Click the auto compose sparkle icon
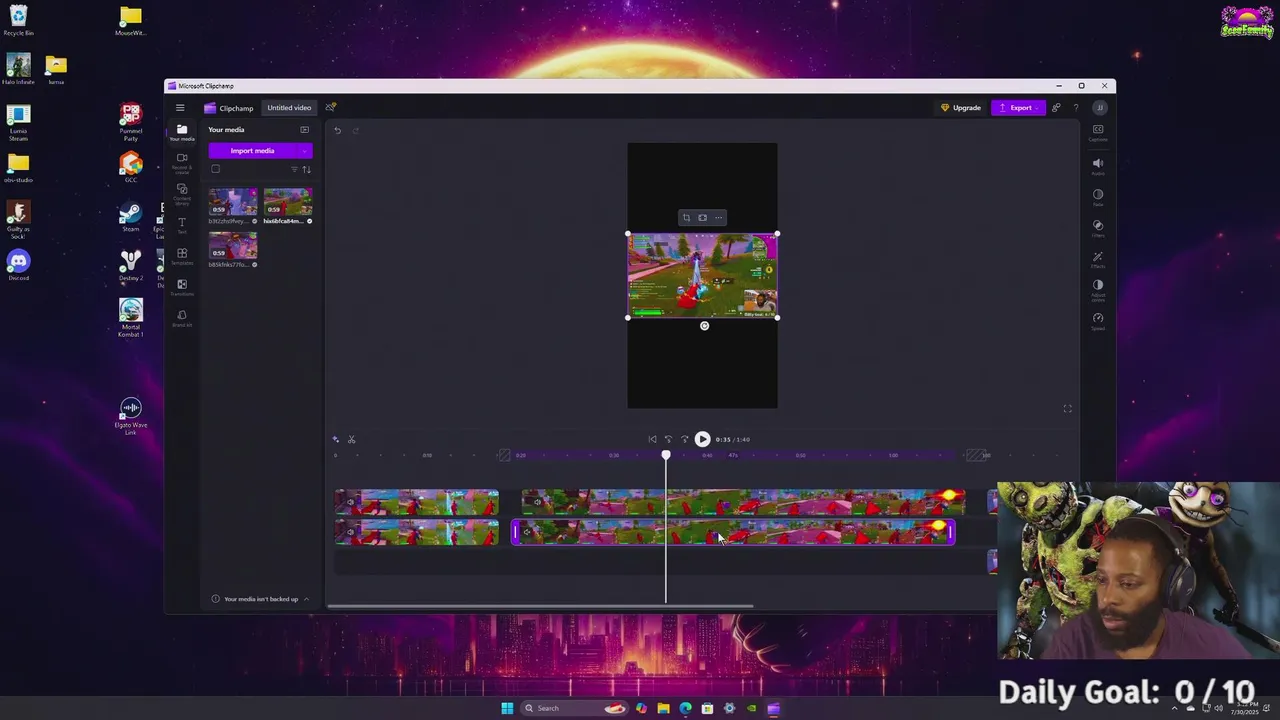Image resolution: width=1280 pixels, height=720 pixels. (x=336, y=440)
